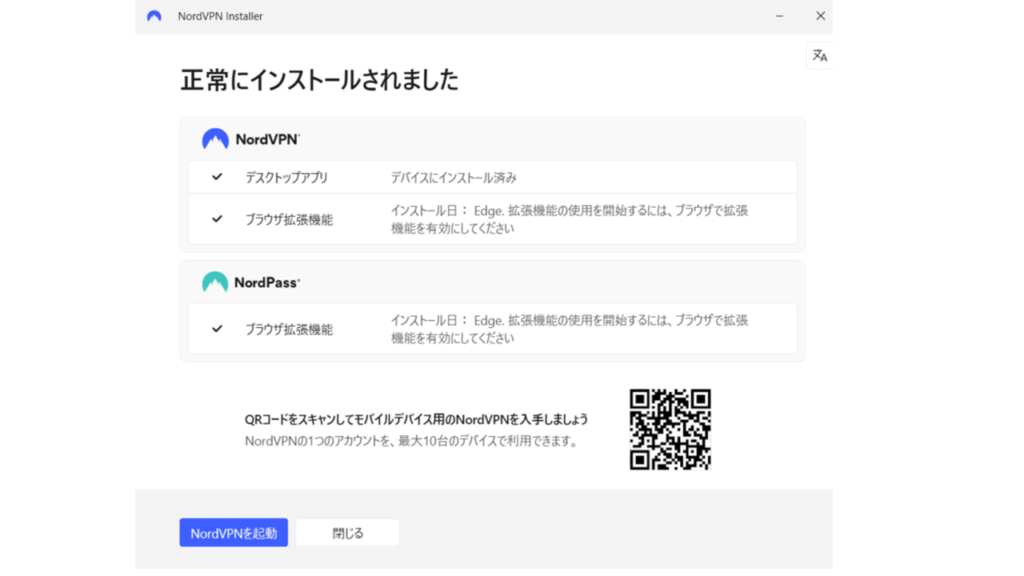Click the Edge extension description under NordPass

pos(569,329)
